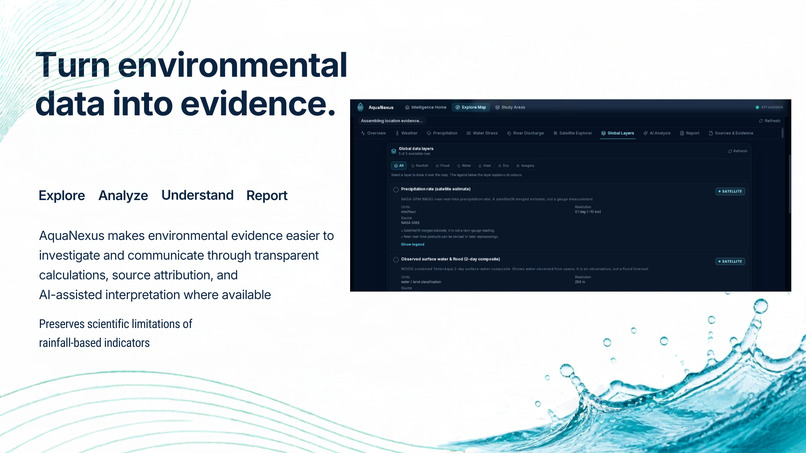Click 'Observed surface water & flood' layer title
806x453 pixels.
(x=450, y=259)
